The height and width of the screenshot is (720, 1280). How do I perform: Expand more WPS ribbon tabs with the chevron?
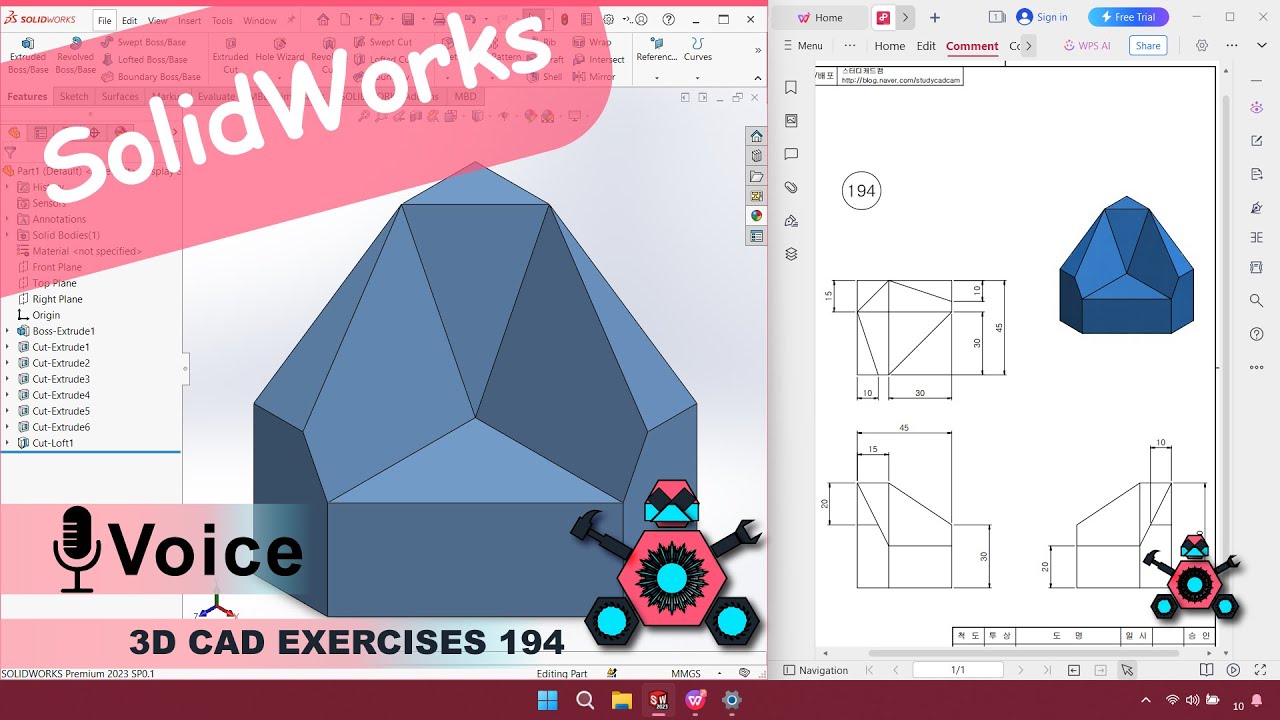coord(1028,46)
